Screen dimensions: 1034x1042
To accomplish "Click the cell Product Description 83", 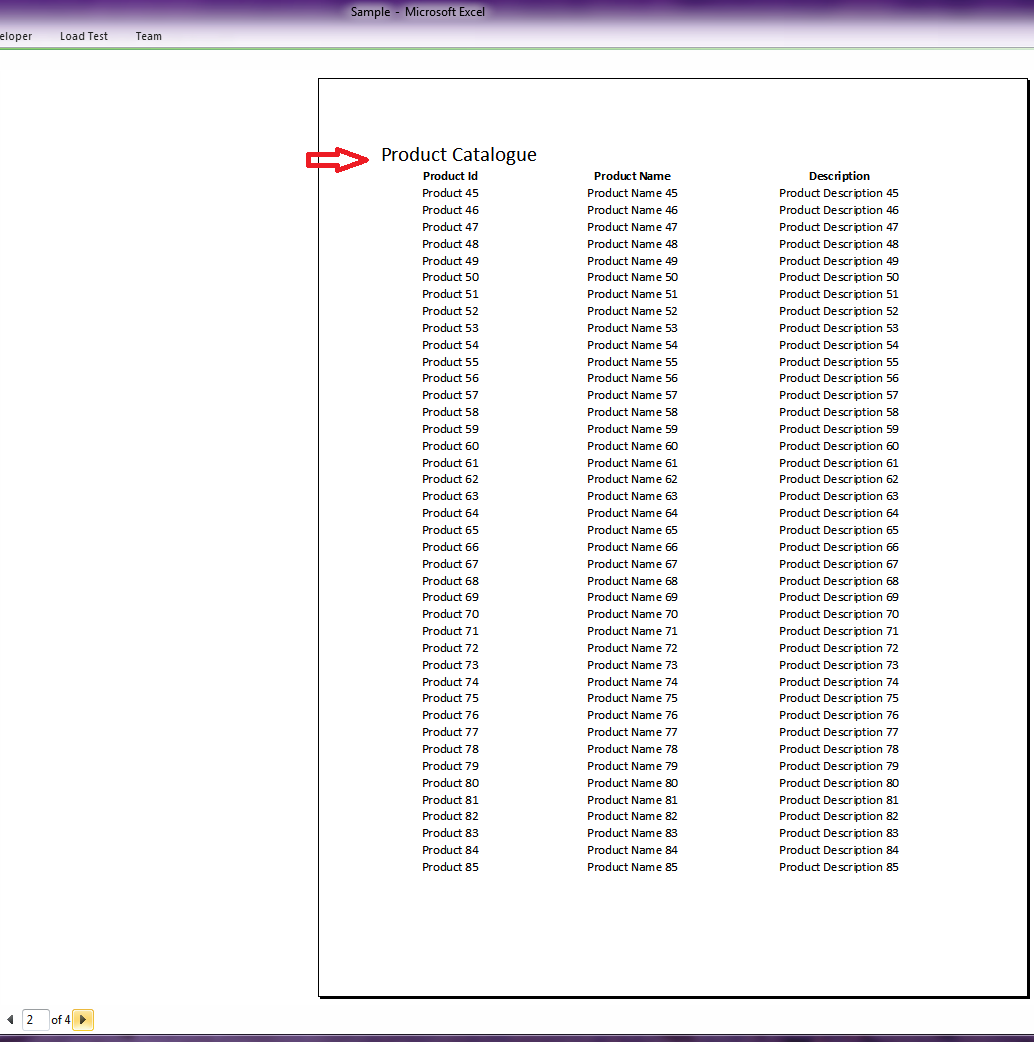I will 839,833.
